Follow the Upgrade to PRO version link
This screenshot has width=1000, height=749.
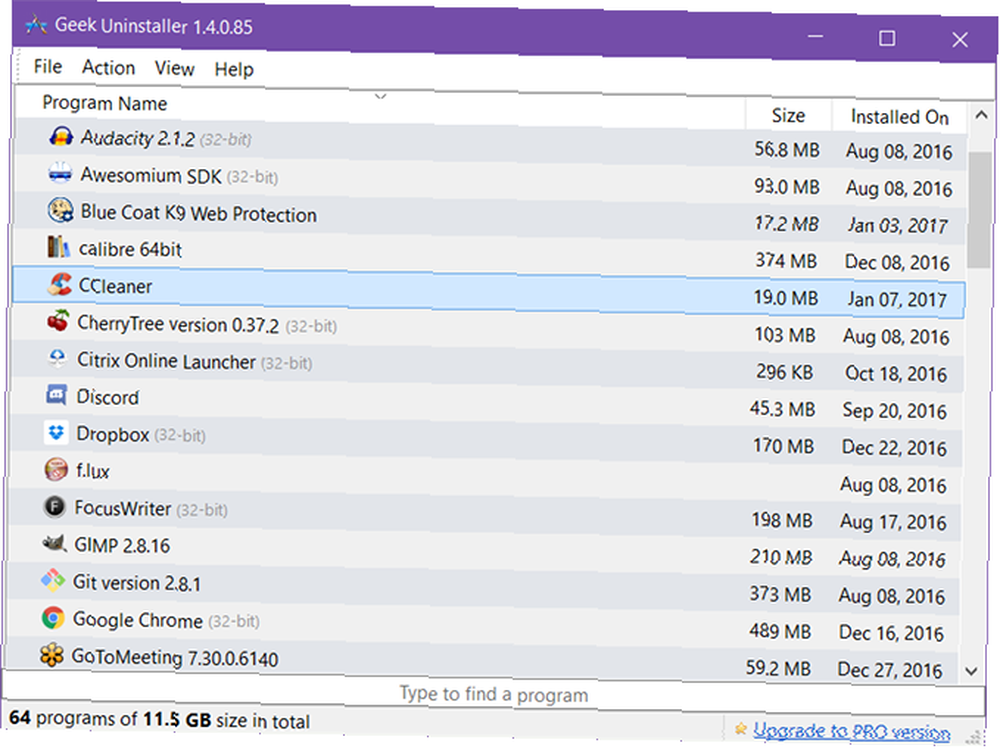(851, 731)
